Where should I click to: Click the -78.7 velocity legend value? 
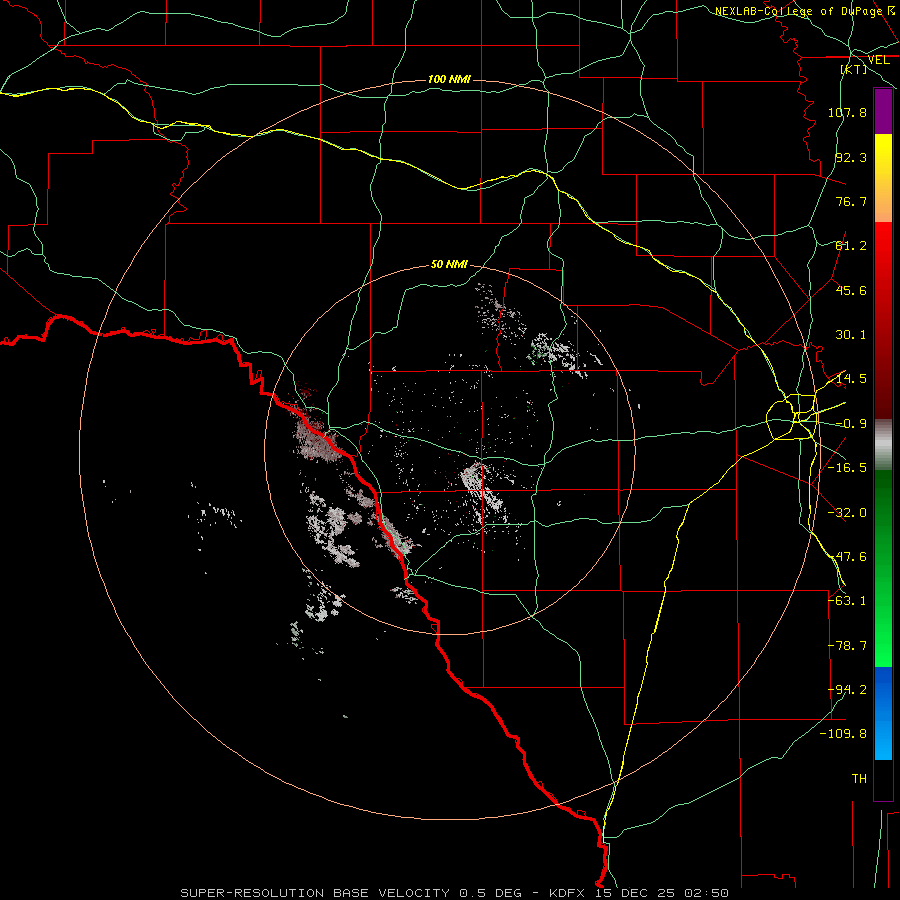[847, 646]
